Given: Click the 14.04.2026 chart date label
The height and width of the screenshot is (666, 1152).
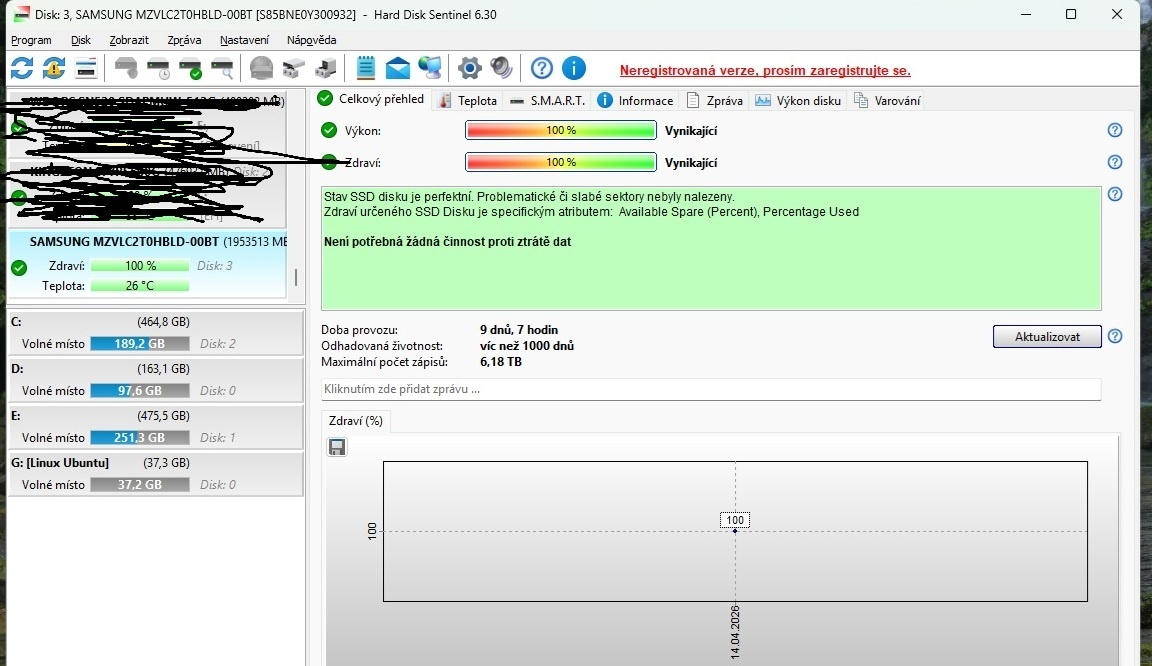Looking at the screenshot, I should [735, 632].
